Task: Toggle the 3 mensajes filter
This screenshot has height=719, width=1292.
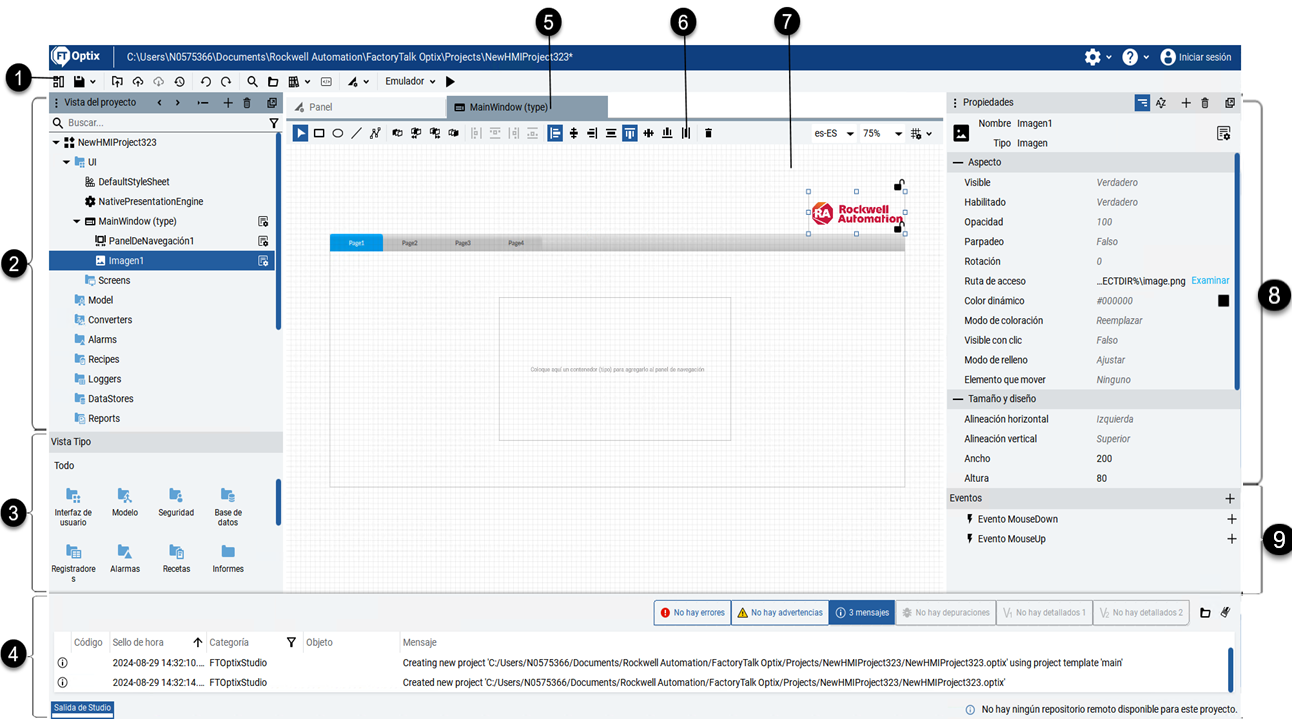Action: click(x=862, y=613)
